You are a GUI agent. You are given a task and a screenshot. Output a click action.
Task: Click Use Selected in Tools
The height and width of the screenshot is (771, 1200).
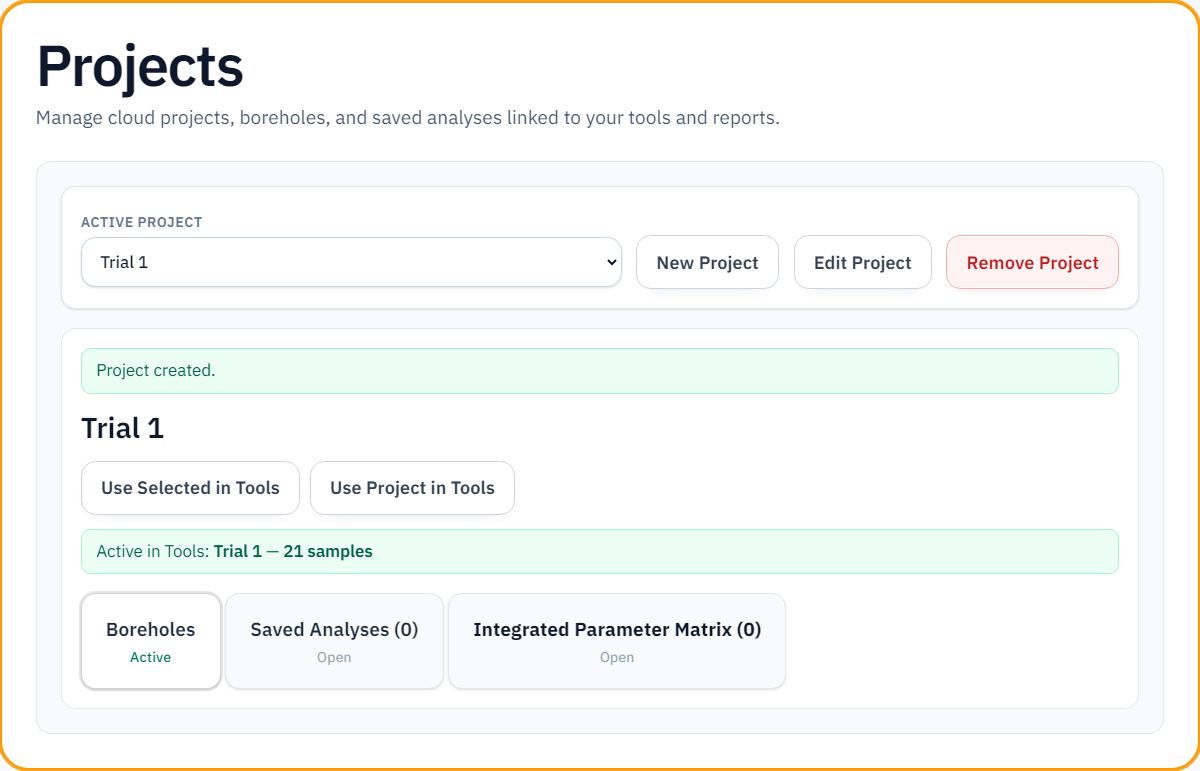pos(190,488)
